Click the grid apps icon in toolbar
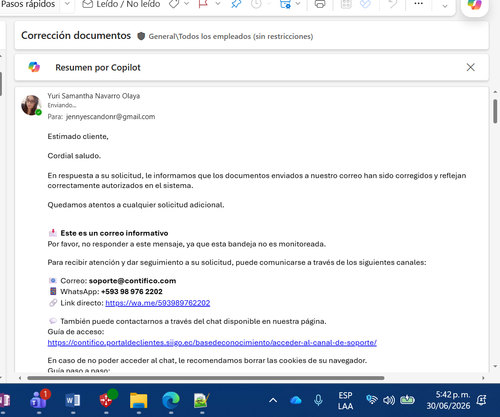The height and width of the screenshot is (417, 500). (346, 4)
